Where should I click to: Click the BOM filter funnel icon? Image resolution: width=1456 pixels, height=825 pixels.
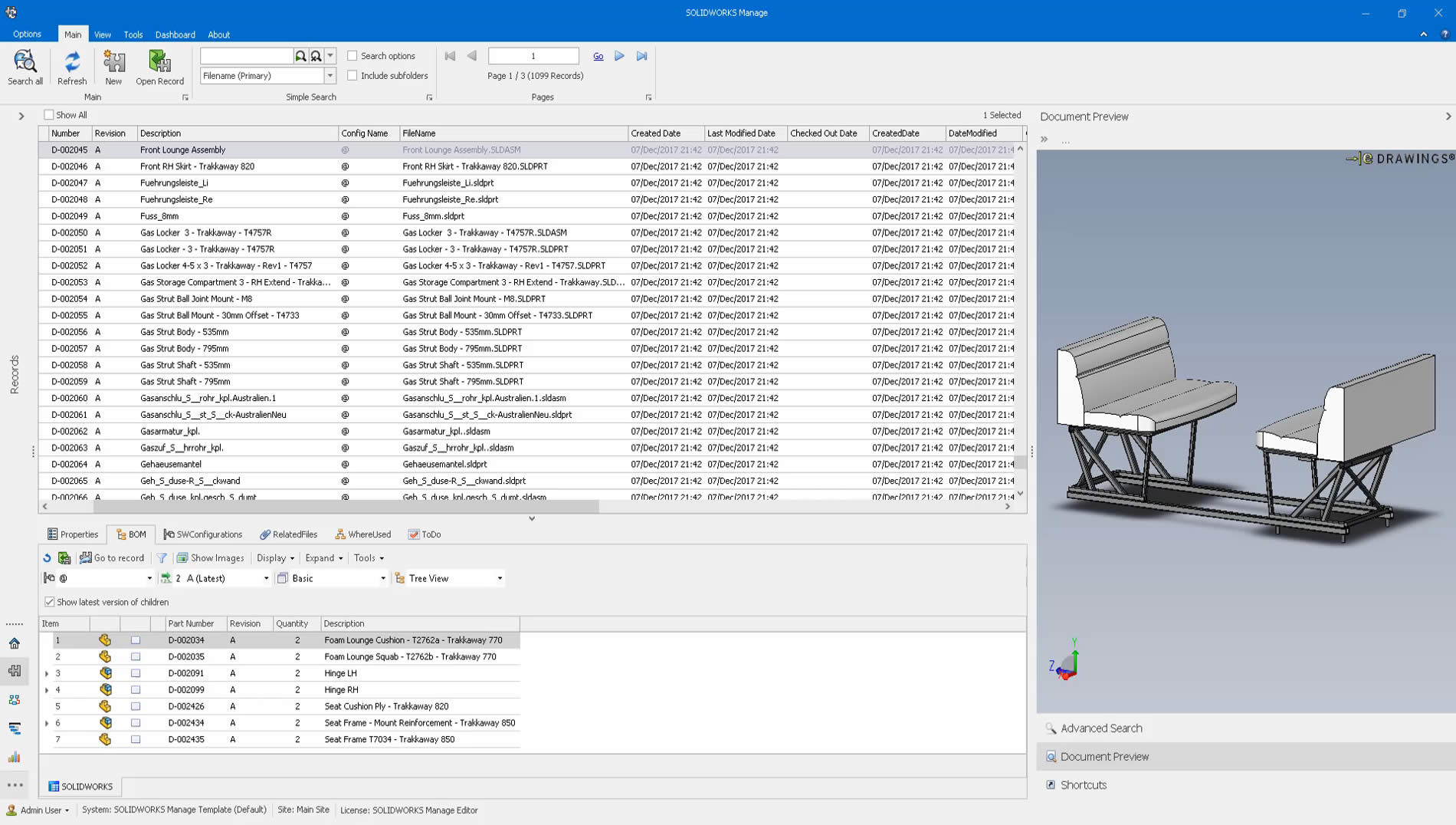point(162,558)
